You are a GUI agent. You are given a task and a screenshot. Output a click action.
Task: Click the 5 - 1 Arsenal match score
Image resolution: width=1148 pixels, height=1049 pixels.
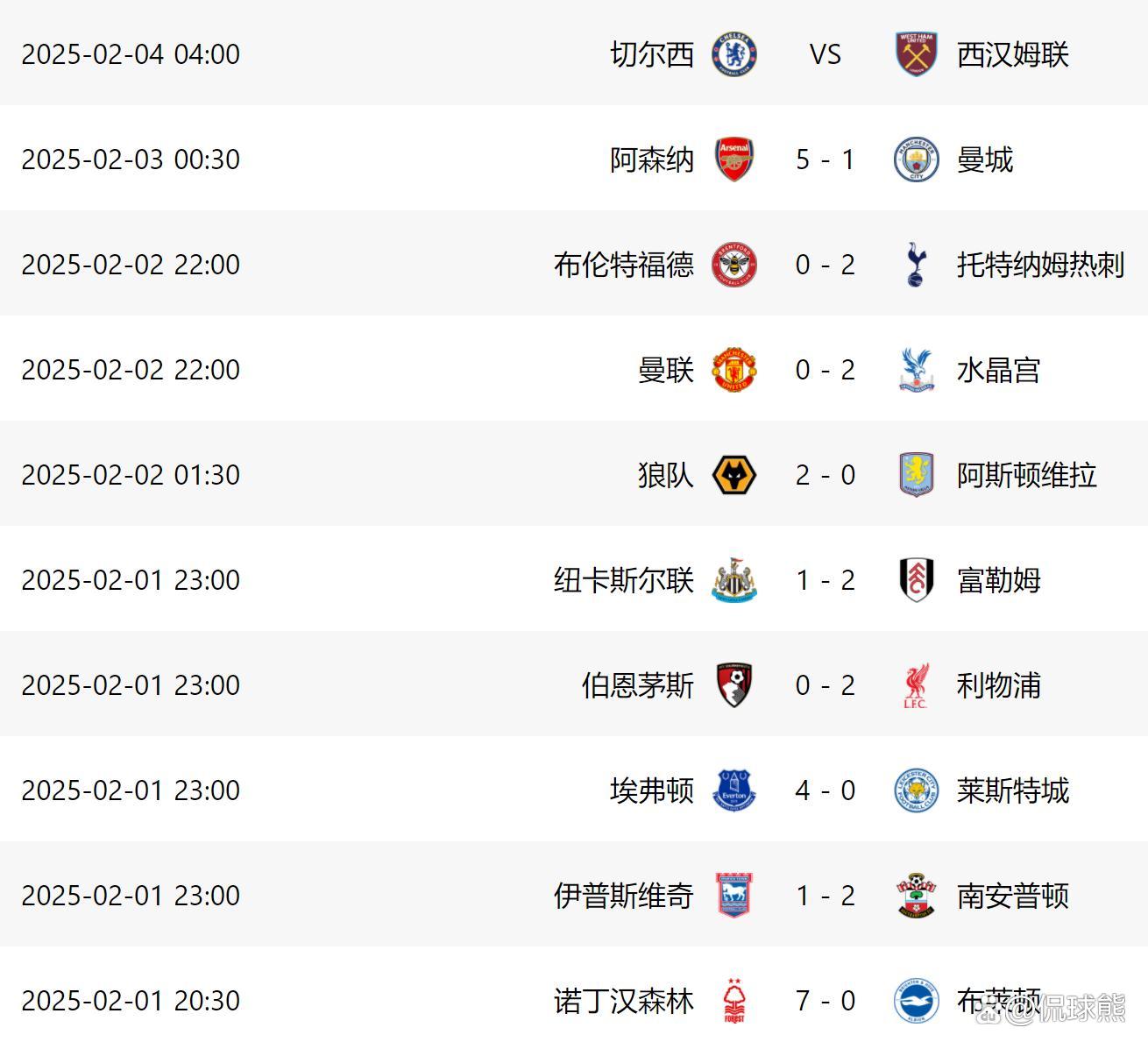click(x=825, y=159)
